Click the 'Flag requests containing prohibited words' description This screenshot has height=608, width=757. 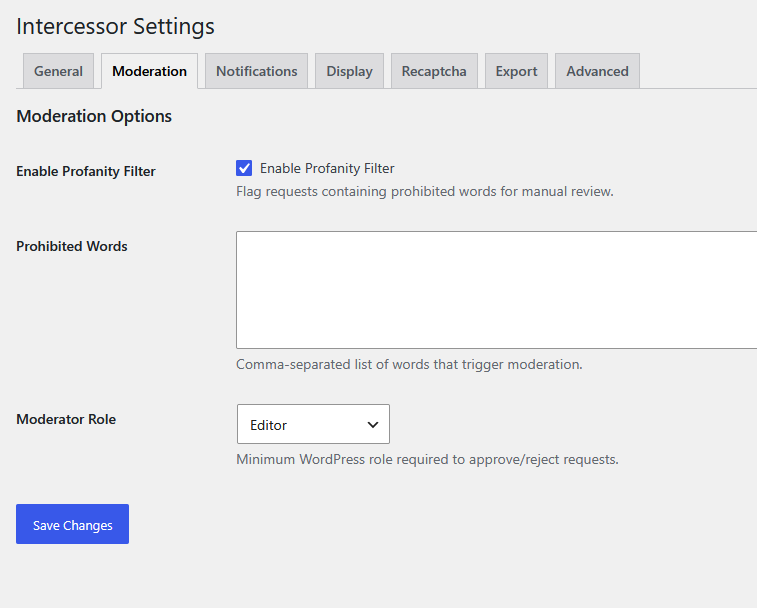coord(425,192)
